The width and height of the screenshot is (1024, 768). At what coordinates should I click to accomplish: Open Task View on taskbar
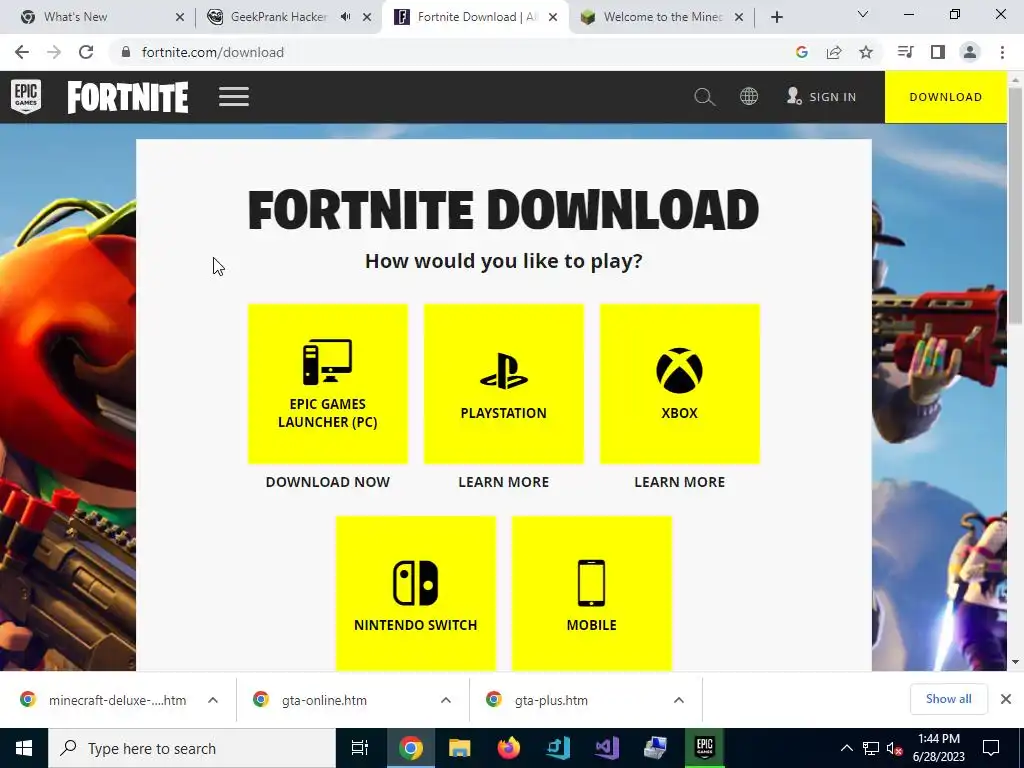360,748
